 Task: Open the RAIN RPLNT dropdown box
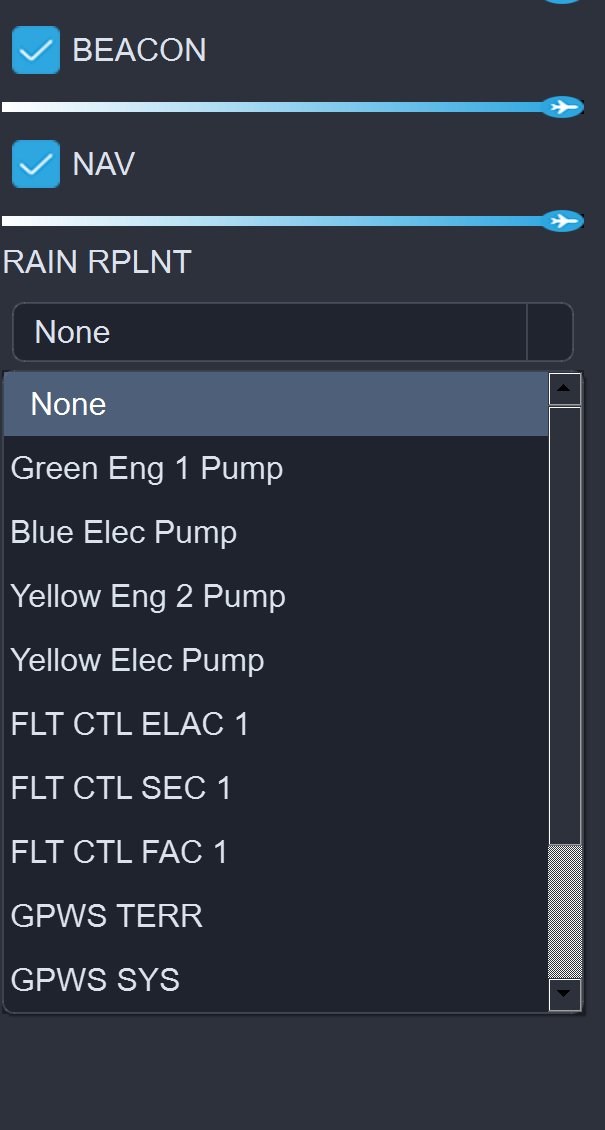pyautogui.click(x=270, y=332)
